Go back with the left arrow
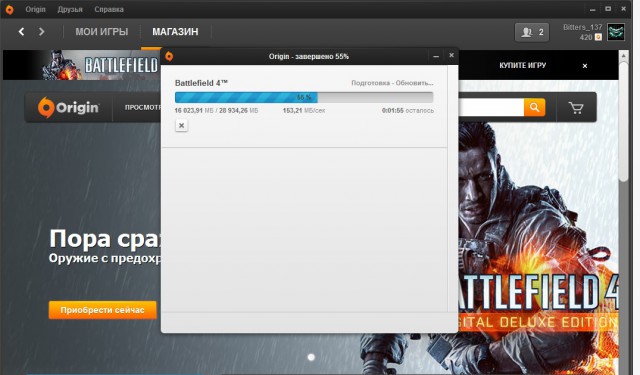 point(22,31)
